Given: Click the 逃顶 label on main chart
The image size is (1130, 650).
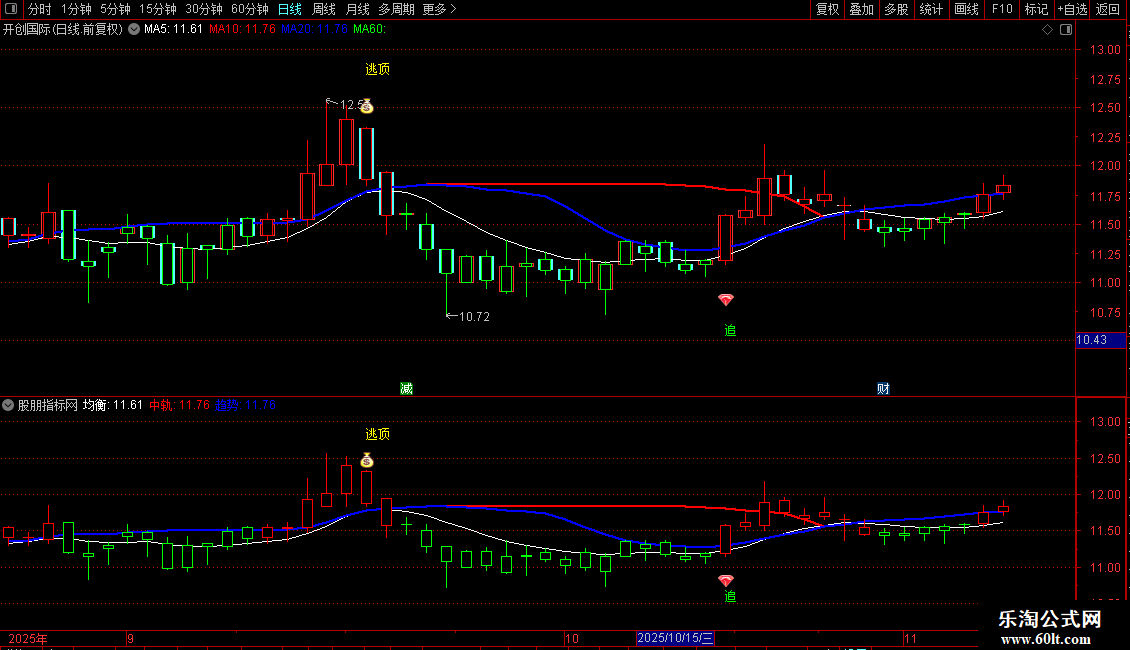Looking at the screenshot, I should (378, 69).
